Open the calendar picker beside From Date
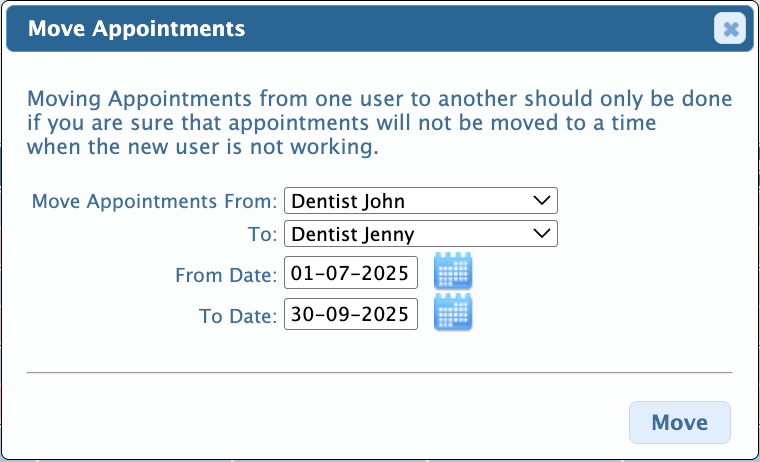 pos(453,271)
